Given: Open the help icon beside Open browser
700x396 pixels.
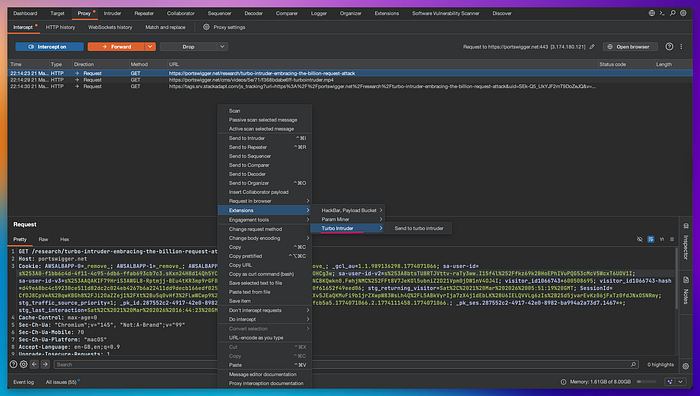Looking at the screenshot, I should 669,46.
